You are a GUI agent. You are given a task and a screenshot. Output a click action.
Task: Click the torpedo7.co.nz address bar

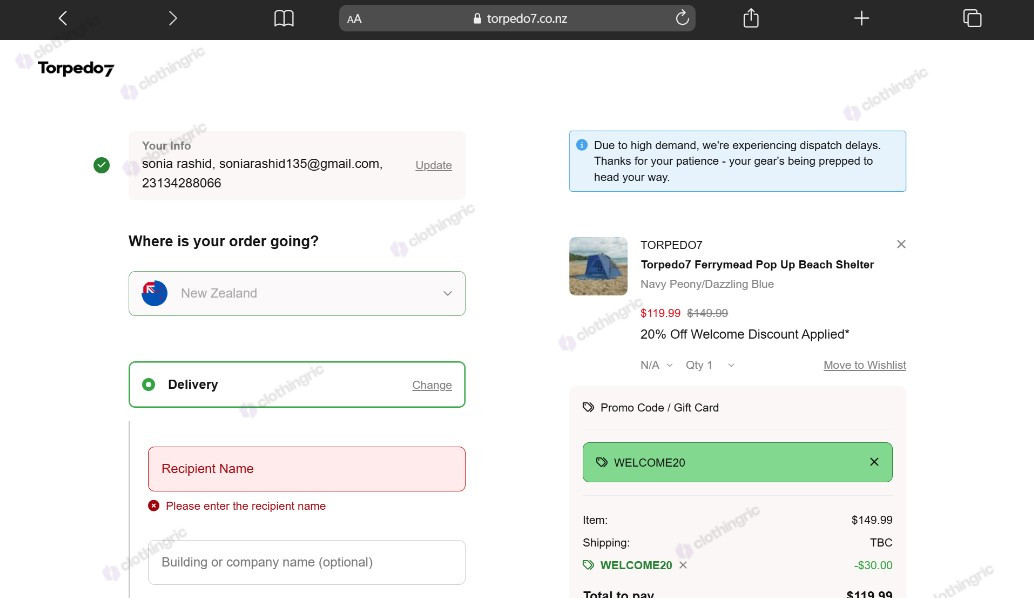tap(517, 18)
